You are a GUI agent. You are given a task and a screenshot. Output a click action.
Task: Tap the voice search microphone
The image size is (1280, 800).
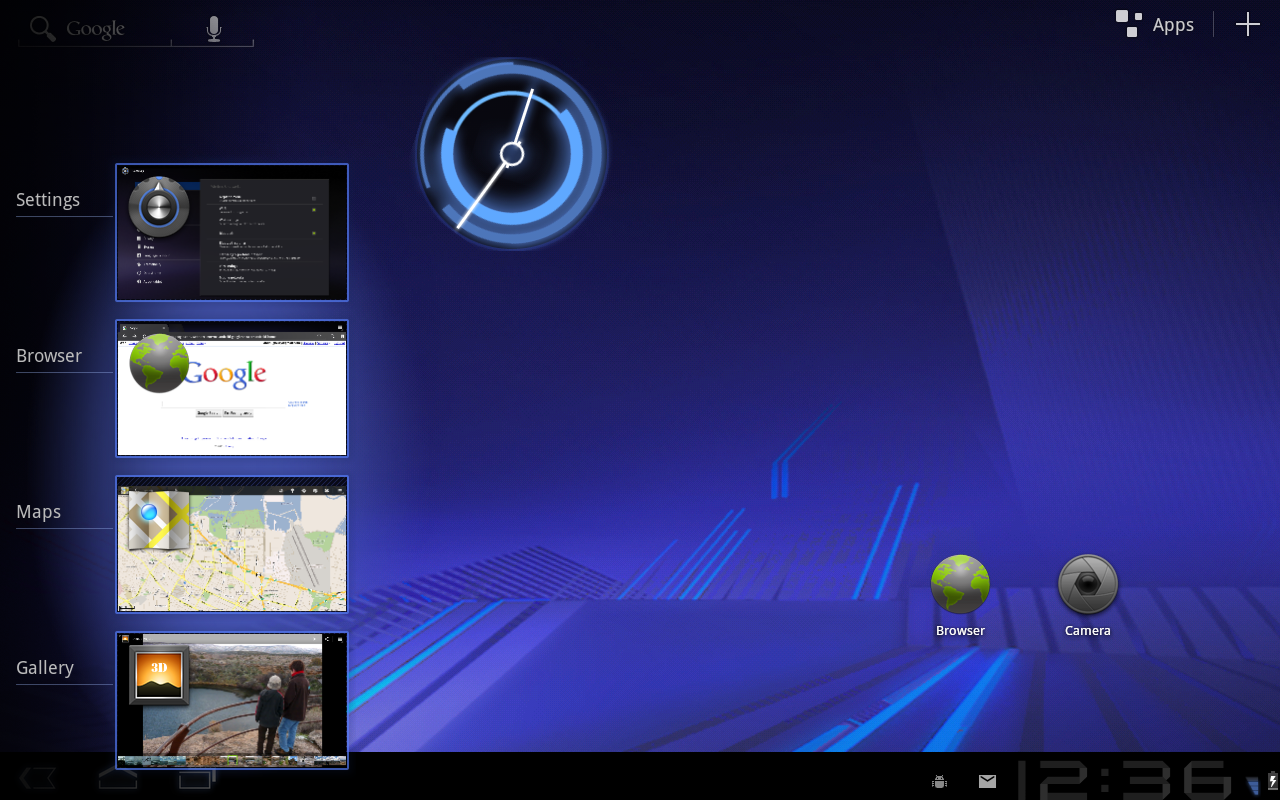(213, 29)
